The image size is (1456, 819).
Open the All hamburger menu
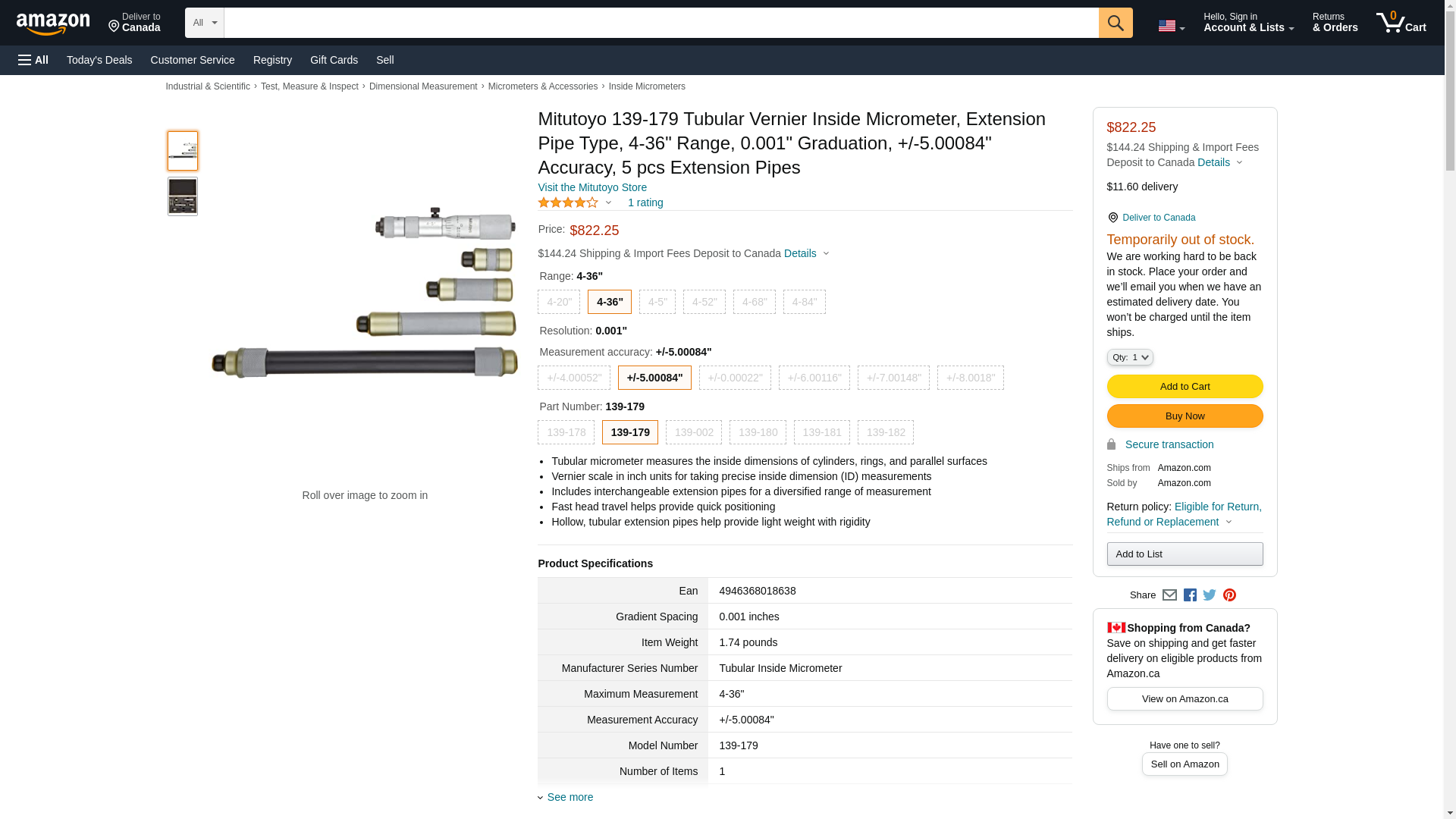(x=33, y=60)
